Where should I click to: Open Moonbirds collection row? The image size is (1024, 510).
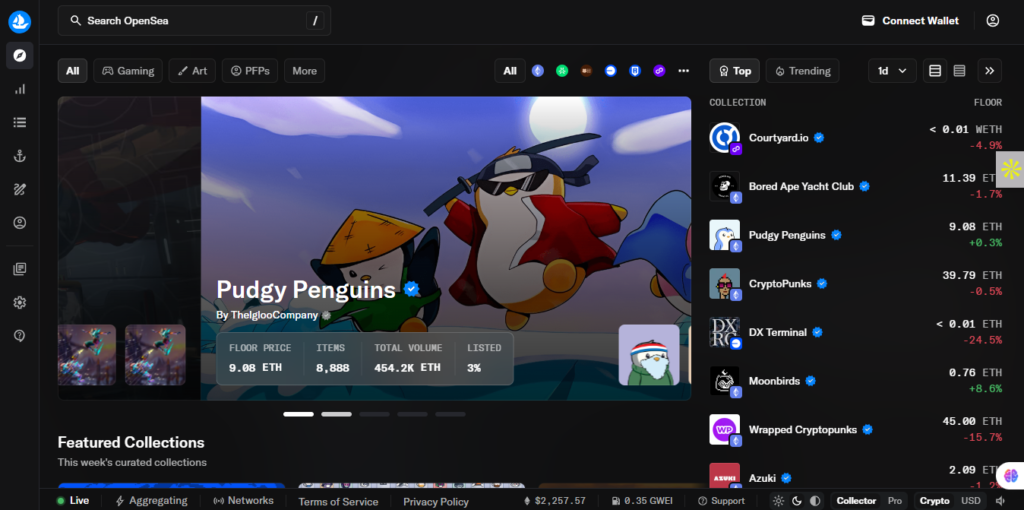pyautogui.click(x=856, y=381)
